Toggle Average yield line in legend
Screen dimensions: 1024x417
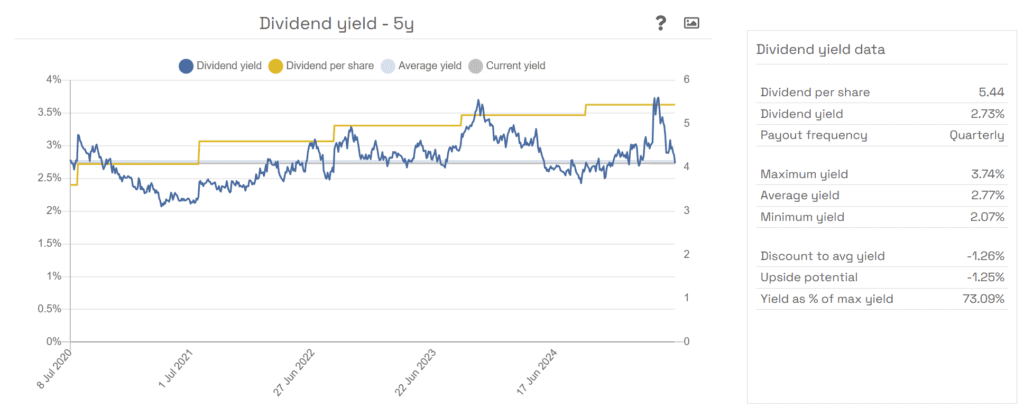420,66
